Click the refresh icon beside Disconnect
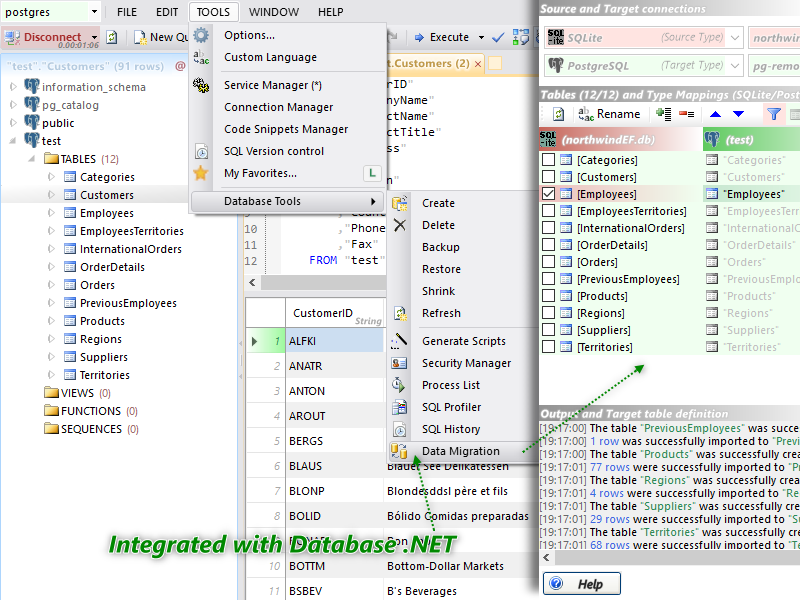 point(112,37)
